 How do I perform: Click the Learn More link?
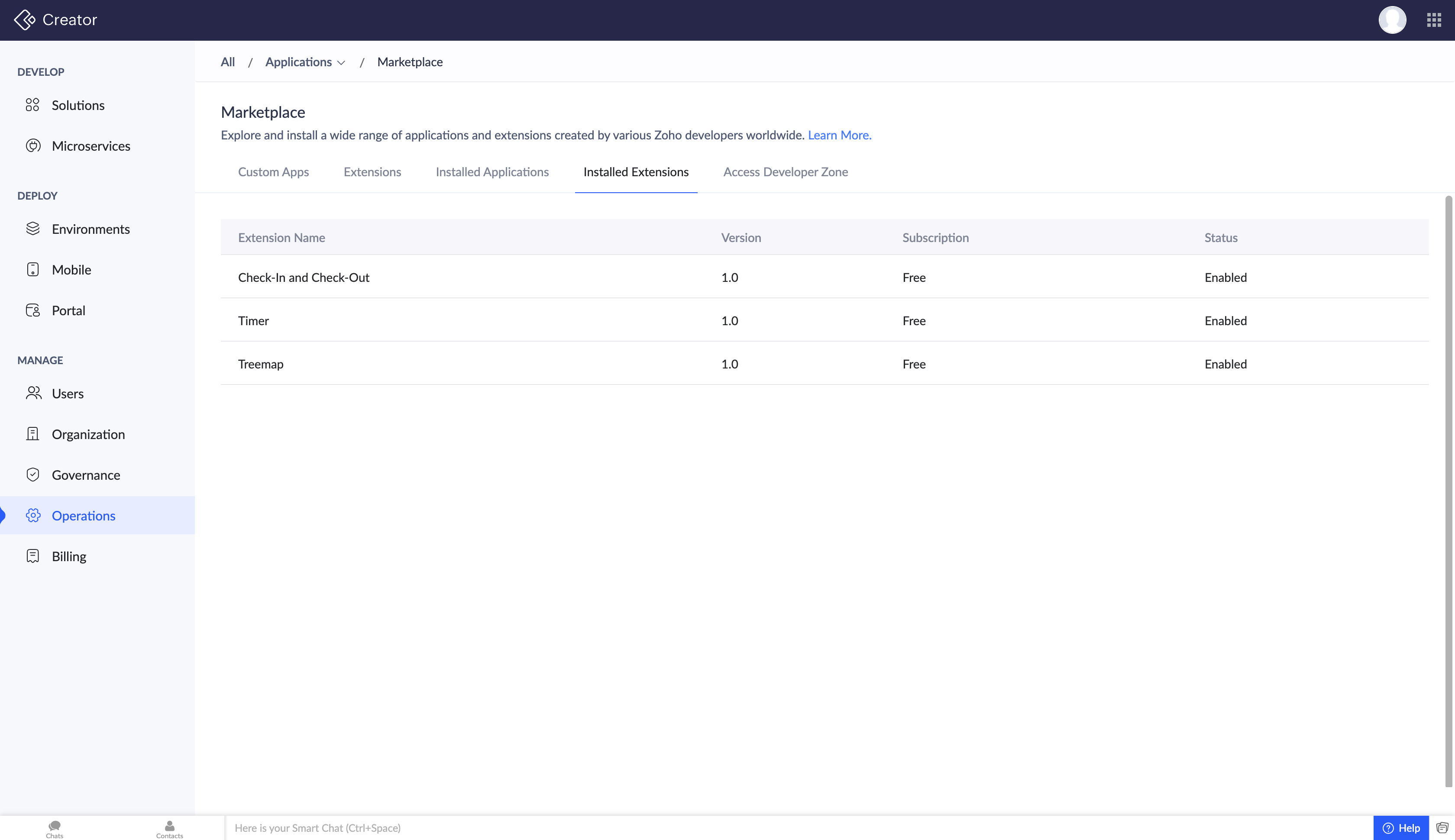click(x=839, y=135)
